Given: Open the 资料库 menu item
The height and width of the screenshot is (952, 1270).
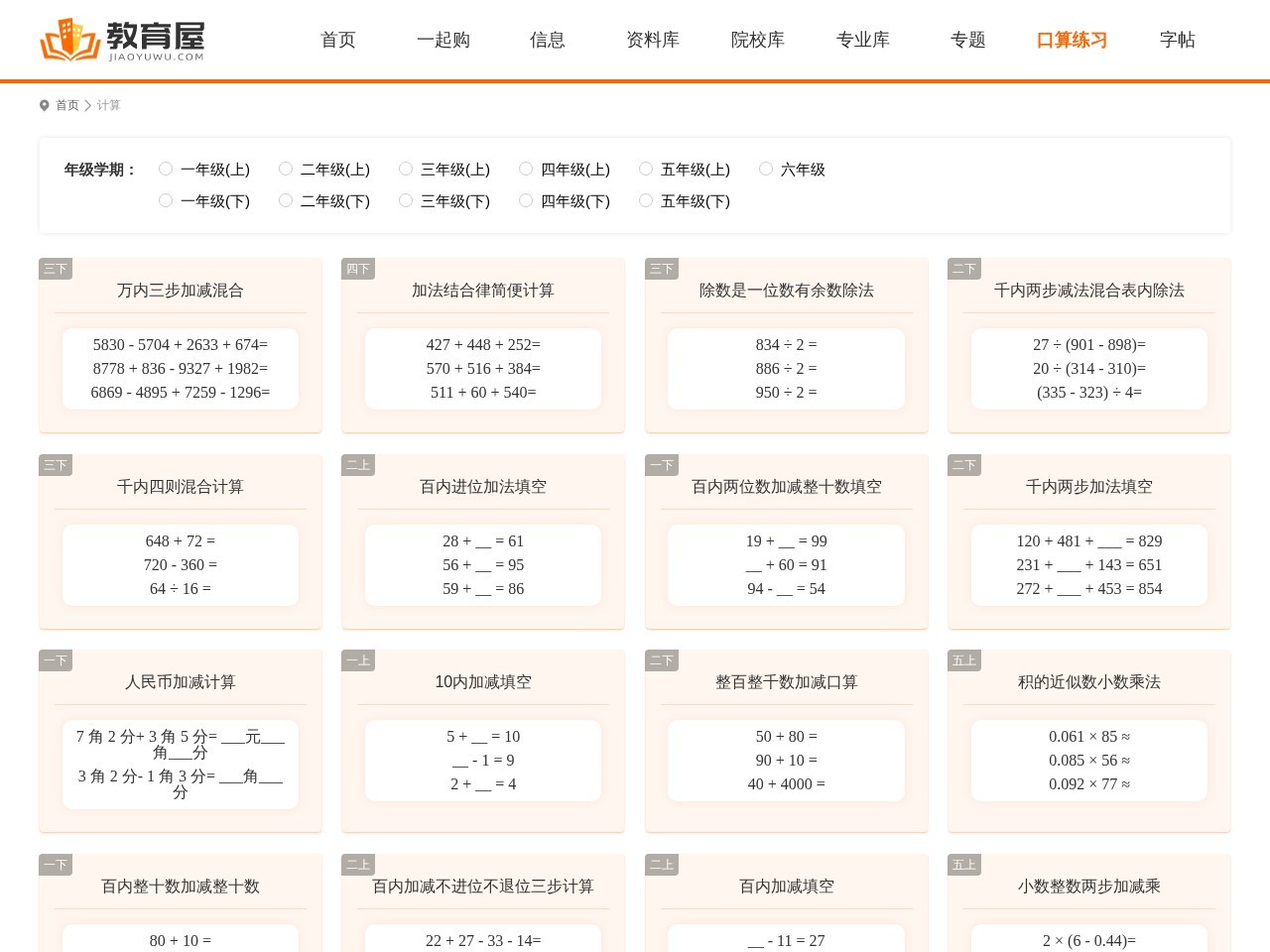Looking at the screenshot, I should click(653, 40).
